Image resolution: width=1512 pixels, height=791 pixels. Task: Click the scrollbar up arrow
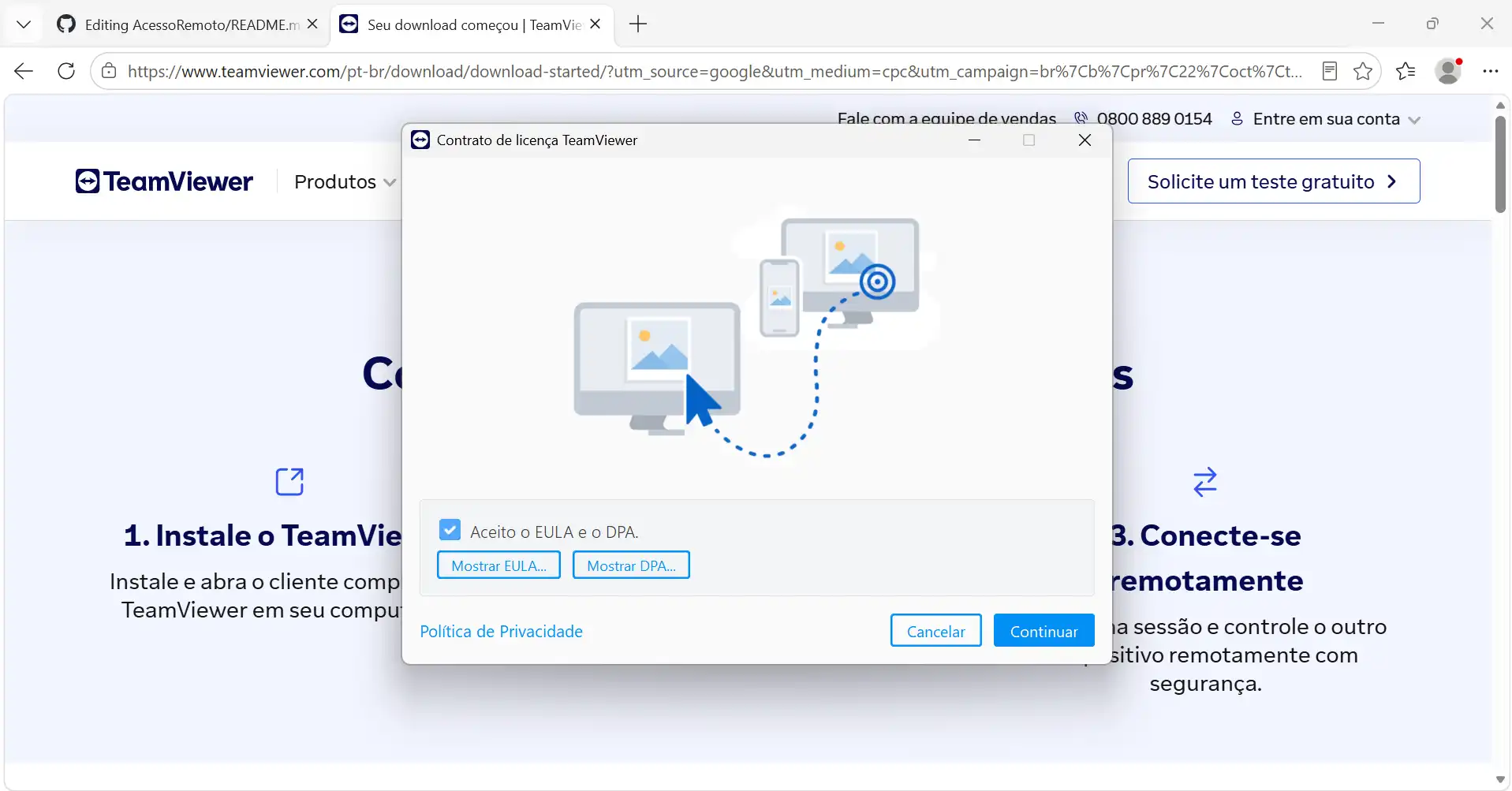(1500, 105)
